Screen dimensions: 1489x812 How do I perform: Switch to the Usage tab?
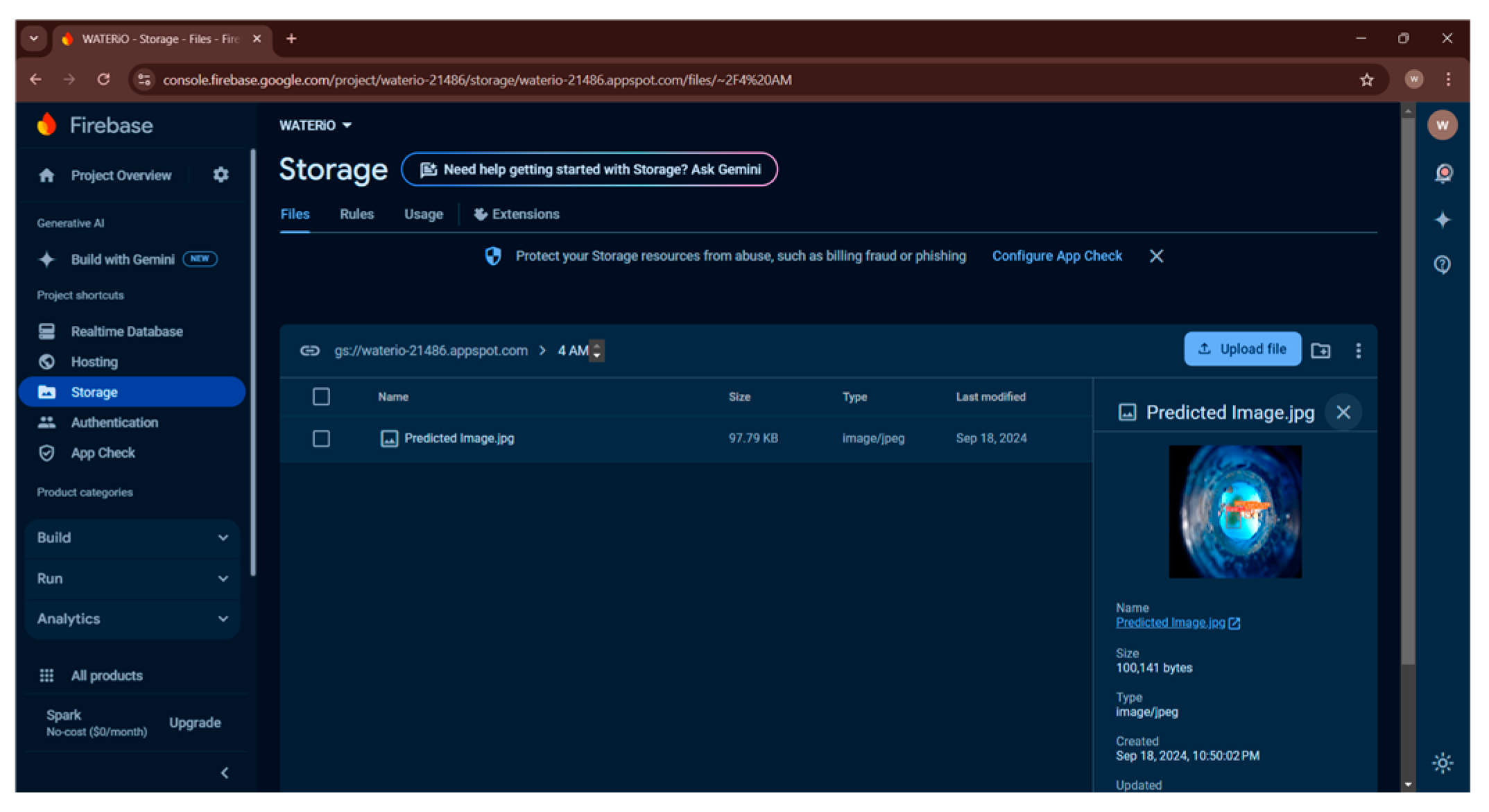[423, 214]
